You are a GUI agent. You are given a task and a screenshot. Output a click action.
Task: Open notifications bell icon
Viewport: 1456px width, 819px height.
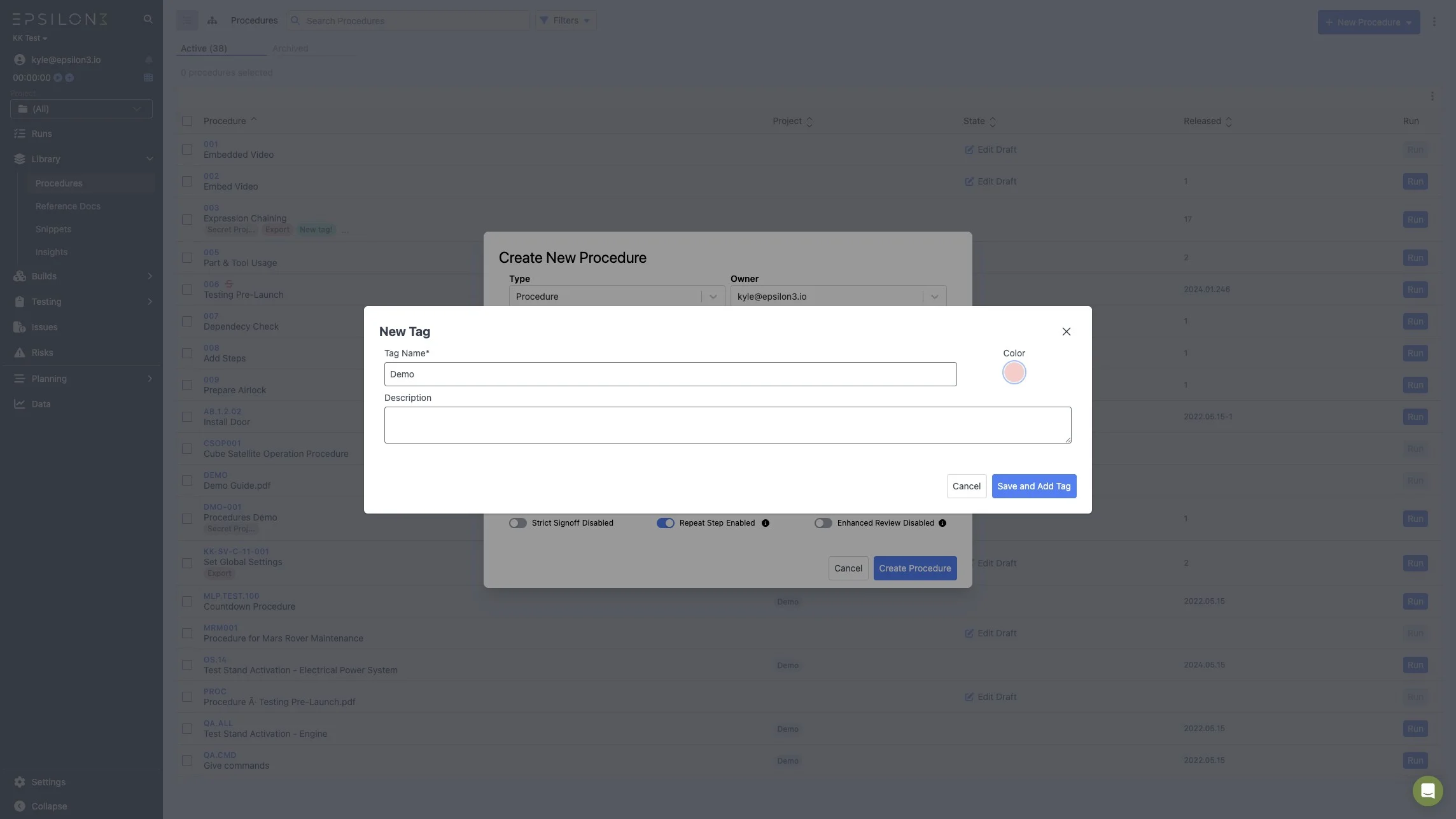pos(148,60)
